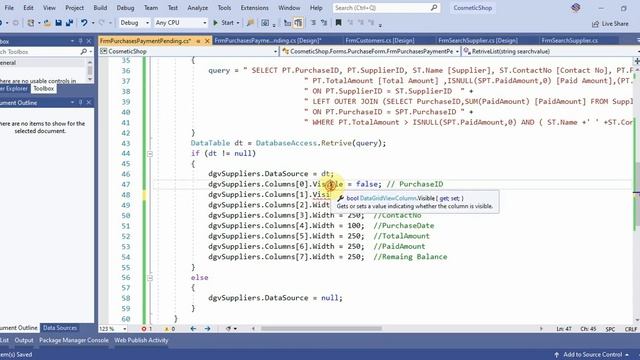Open Package Manager Console tab
The height and width of the screenshot is (360, 640).
pyautogui.click(x=74, y=340)
